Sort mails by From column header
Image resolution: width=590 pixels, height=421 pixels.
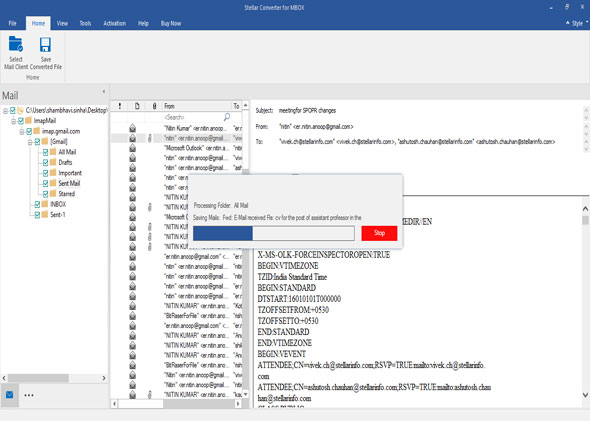click(197, 106)
